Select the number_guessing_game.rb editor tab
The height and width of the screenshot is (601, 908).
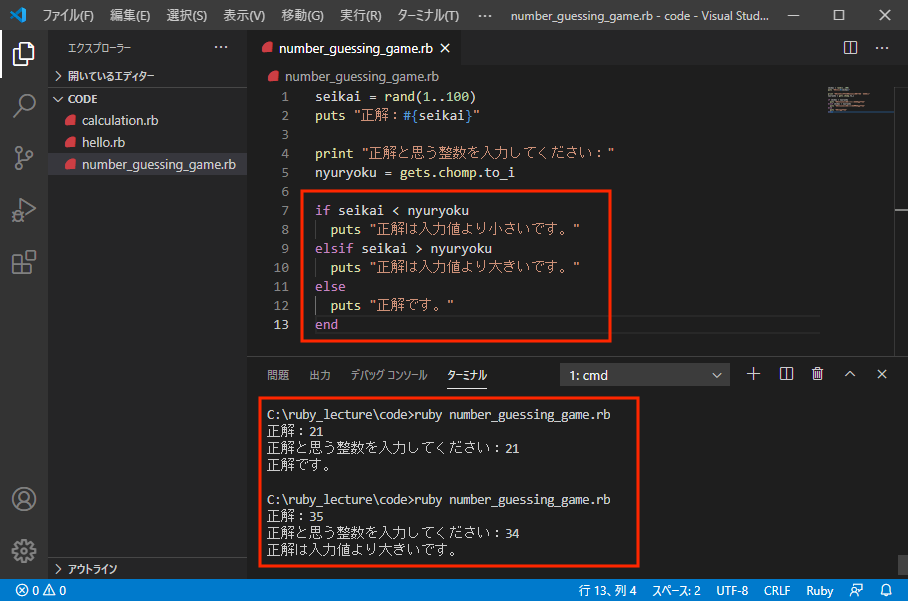click(x=354, y=48)
